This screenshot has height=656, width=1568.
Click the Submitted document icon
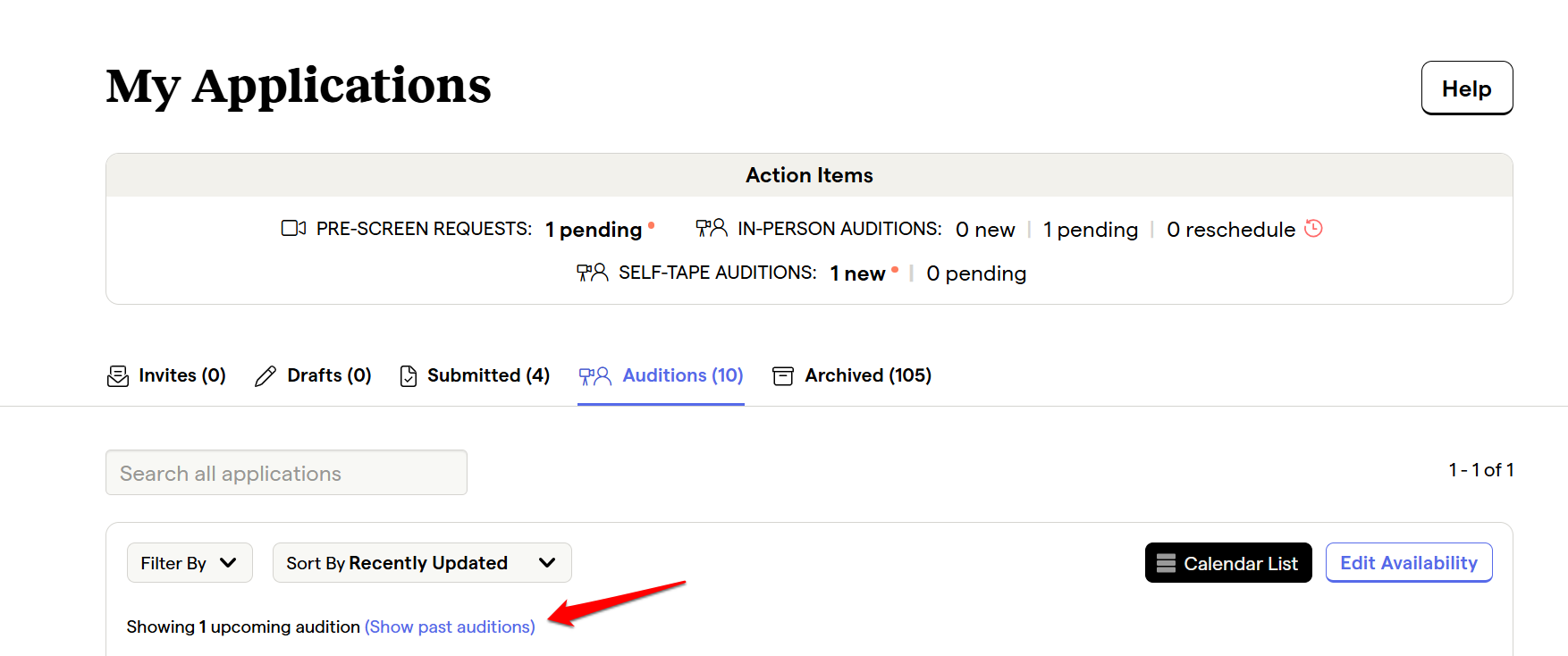pyautogui.click(x=409, y=376)
